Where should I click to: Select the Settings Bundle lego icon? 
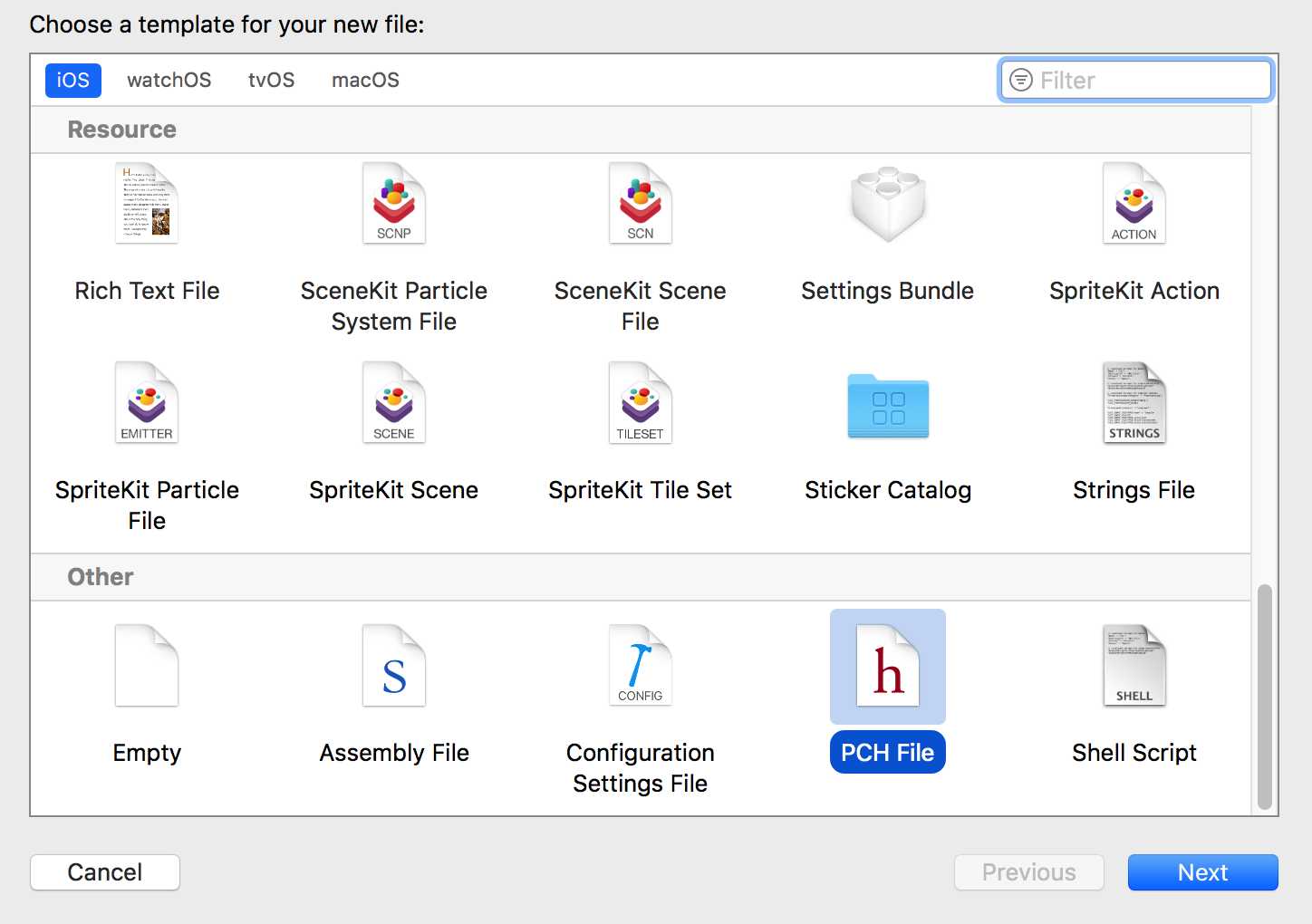tap(888, 204)
